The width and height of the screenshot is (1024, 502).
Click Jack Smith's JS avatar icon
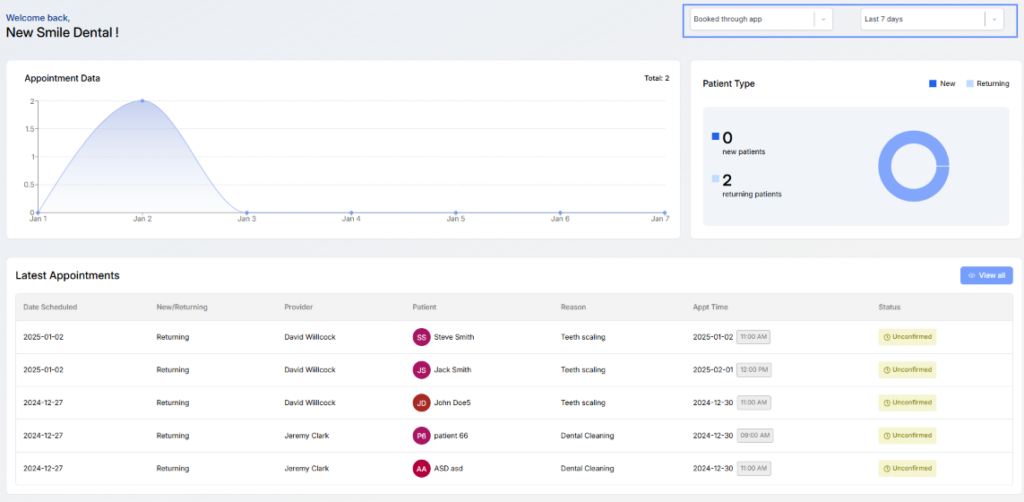tap(421, 370)
